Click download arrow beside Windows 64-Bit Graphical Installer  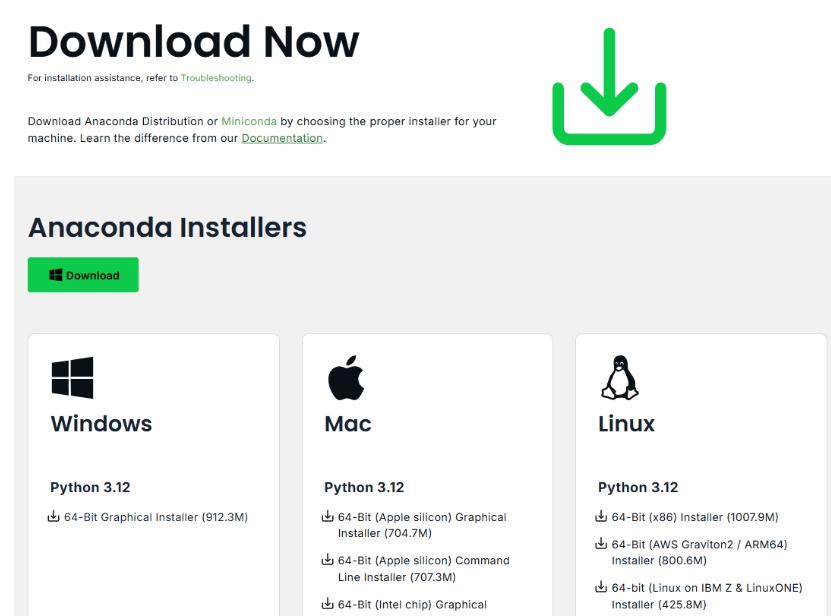coord(55,517)
